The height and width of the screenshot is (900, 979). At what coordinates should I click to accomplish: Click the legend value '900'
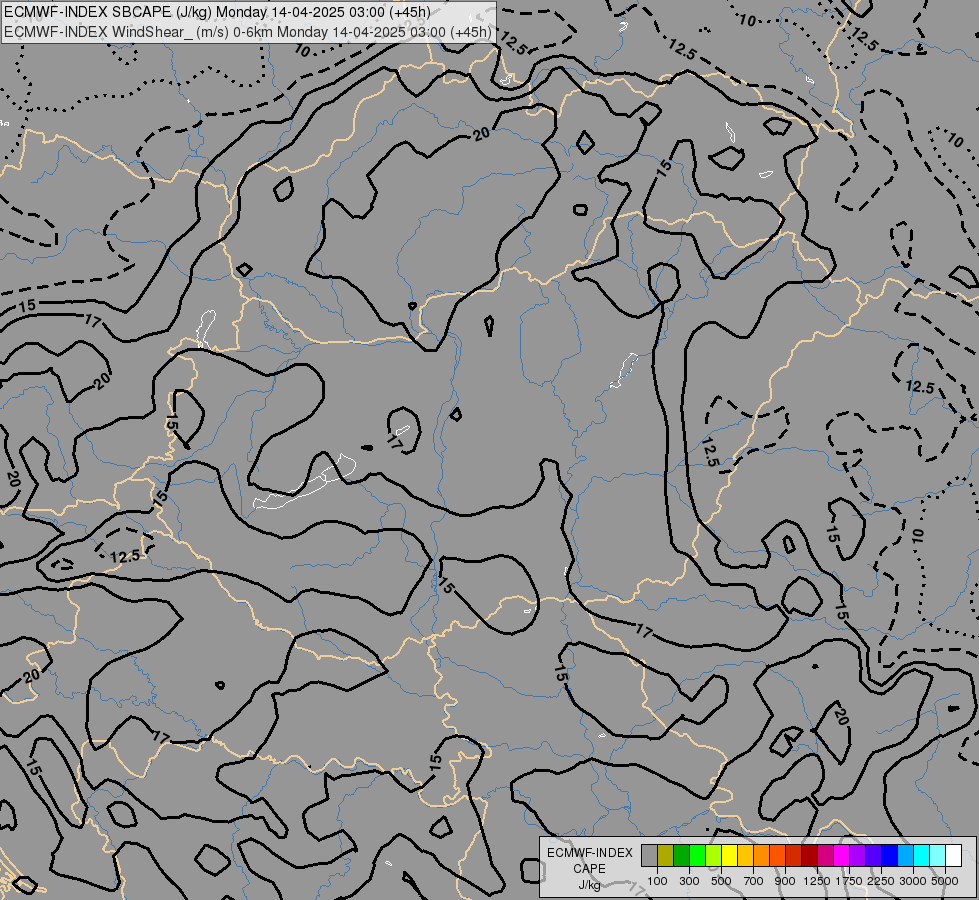785,881
